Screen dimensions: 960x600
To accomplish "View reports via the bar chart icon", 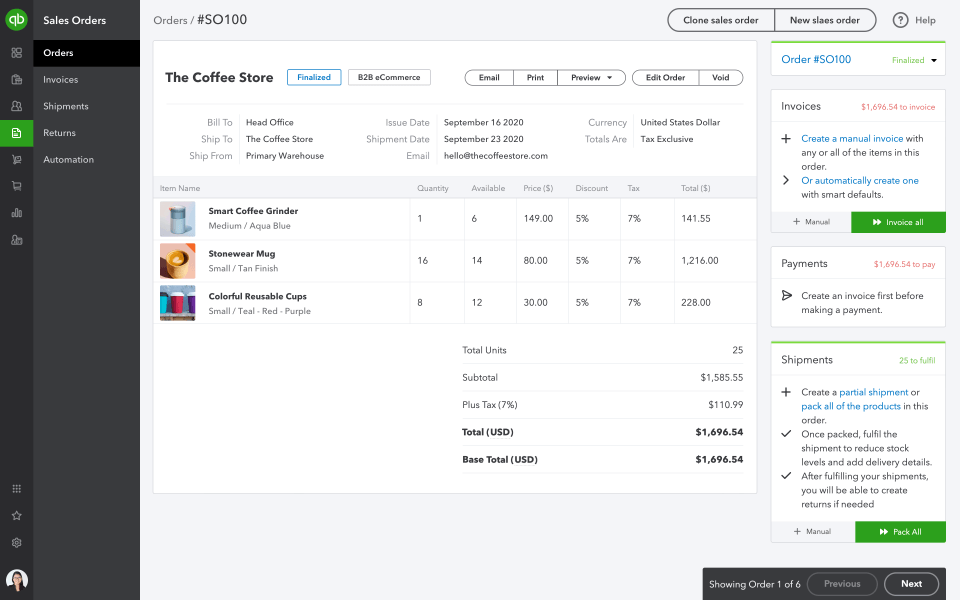I will tap(16, 212).
